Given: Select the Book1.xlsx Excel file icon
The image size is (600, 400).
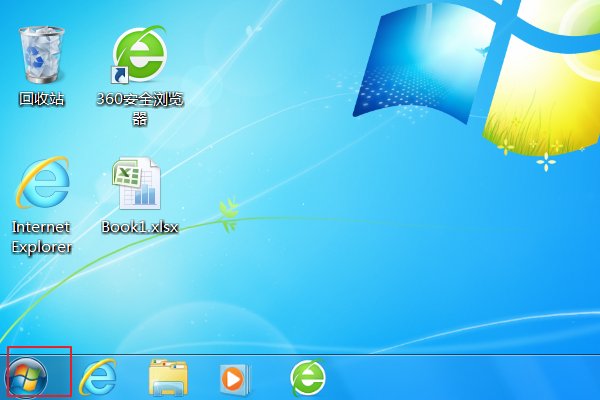Looking at the screenshot, I should coord(138,183).
